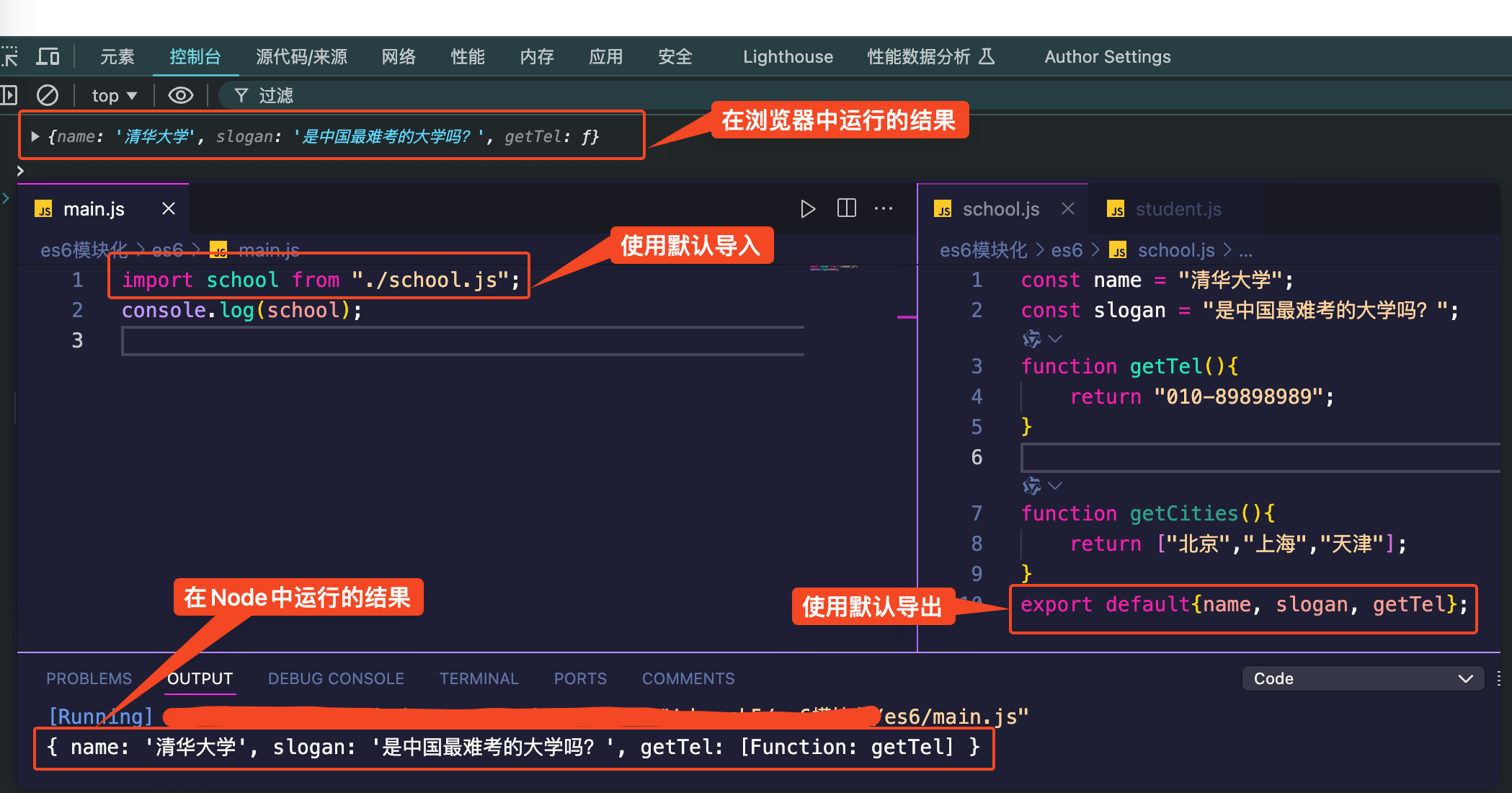Click the Run Code play icon
This screenshot has width=1512, height=793.
point(807,209)
